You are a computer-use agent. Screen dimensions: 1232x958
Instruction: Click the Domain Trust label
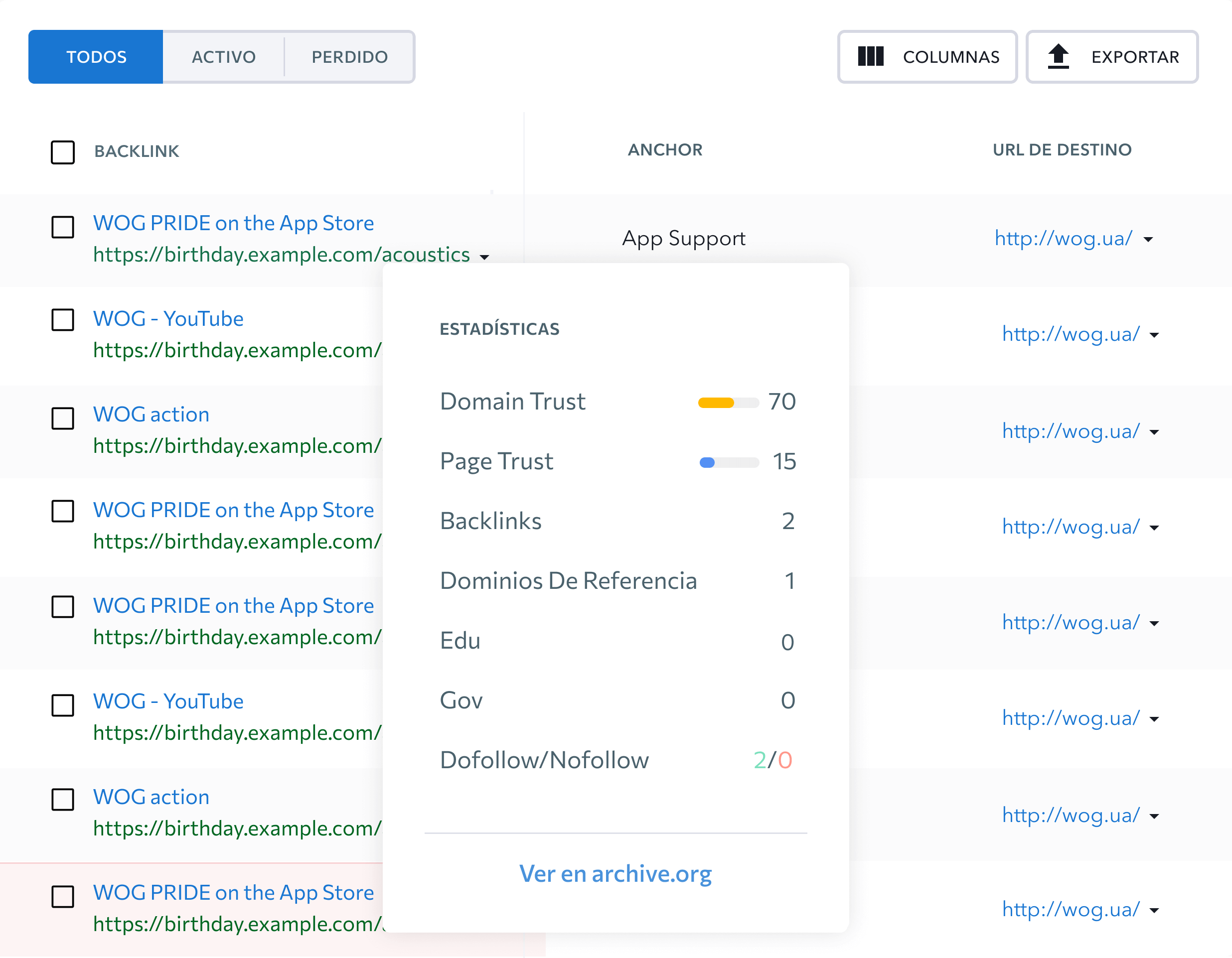coord(513,402)
